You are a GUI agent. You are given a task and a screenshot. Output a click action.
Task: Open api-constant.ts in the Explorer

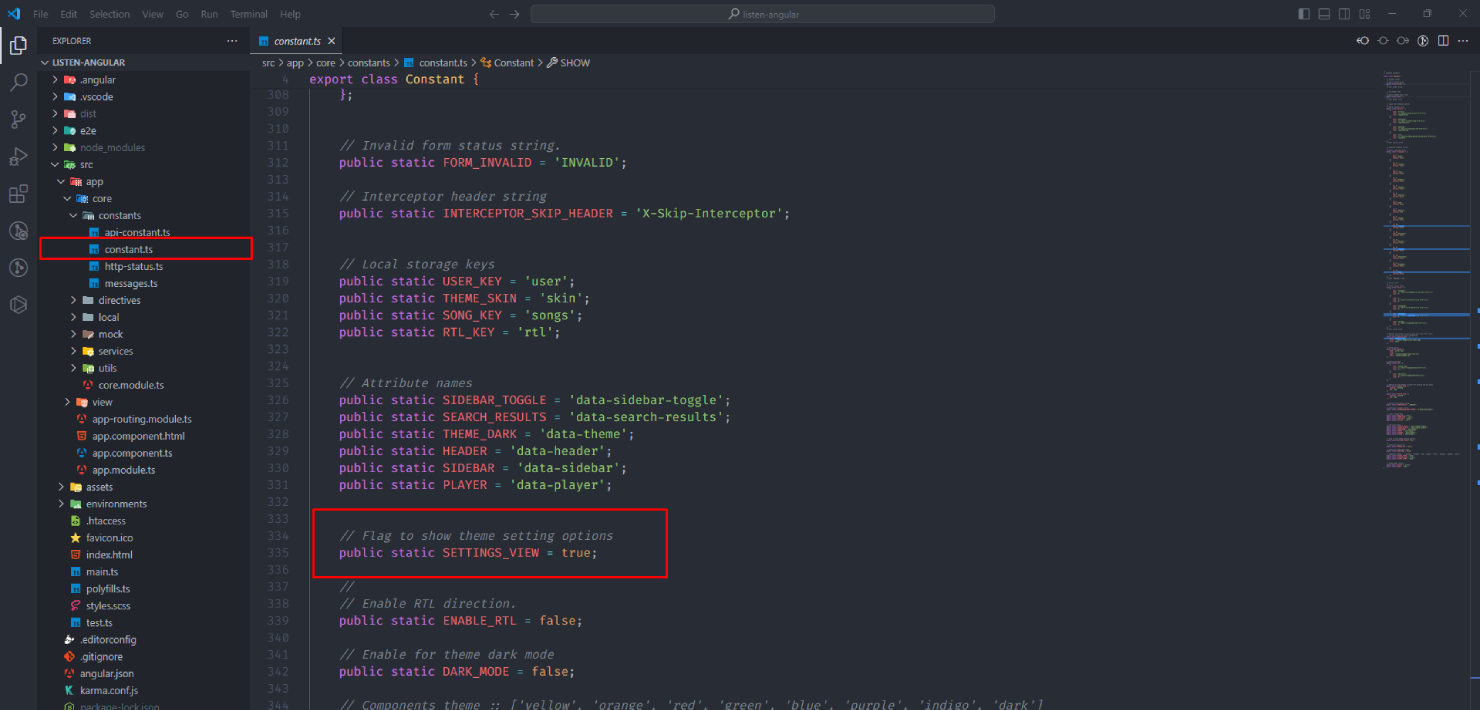pyautogui.click(x=146, y=233)
